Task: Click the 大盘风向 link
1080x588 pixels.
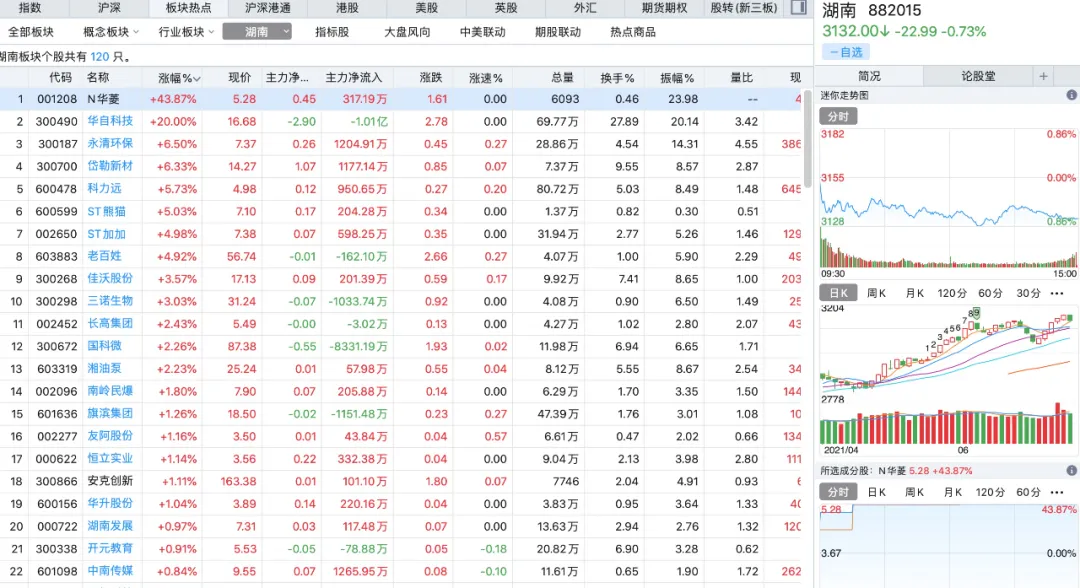Action: click(407, 32)
